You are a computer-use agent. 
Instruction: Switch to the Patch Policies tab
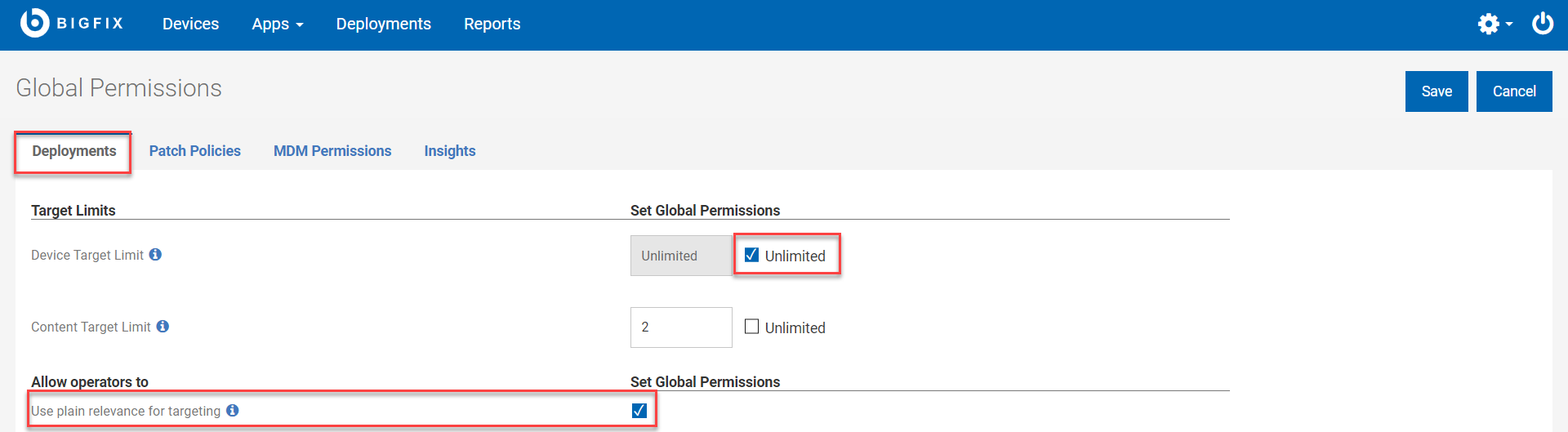point(194,151)
